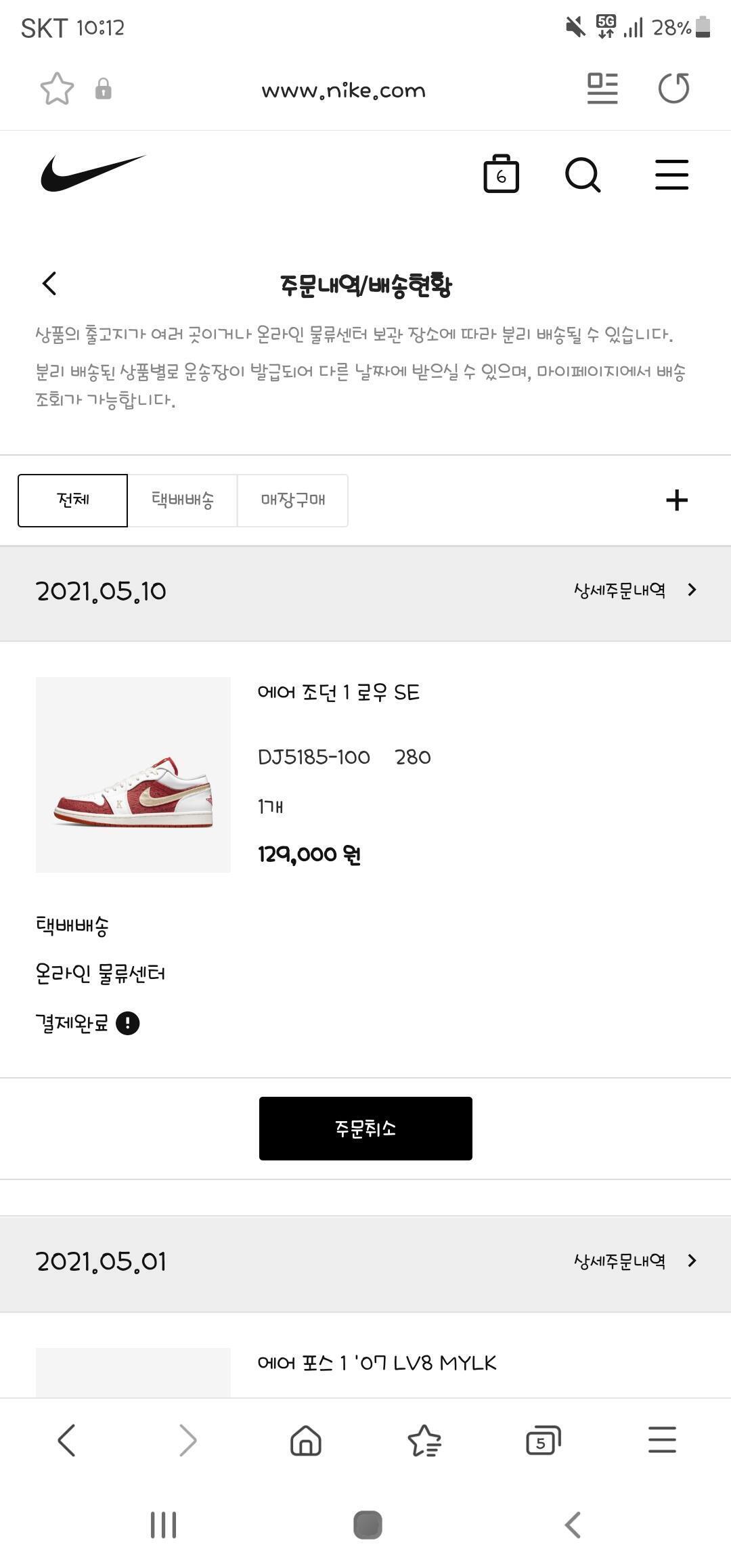Open browser bookmarks list icon
Viewport: 731px width, 1568px height.
point(424,1440)
